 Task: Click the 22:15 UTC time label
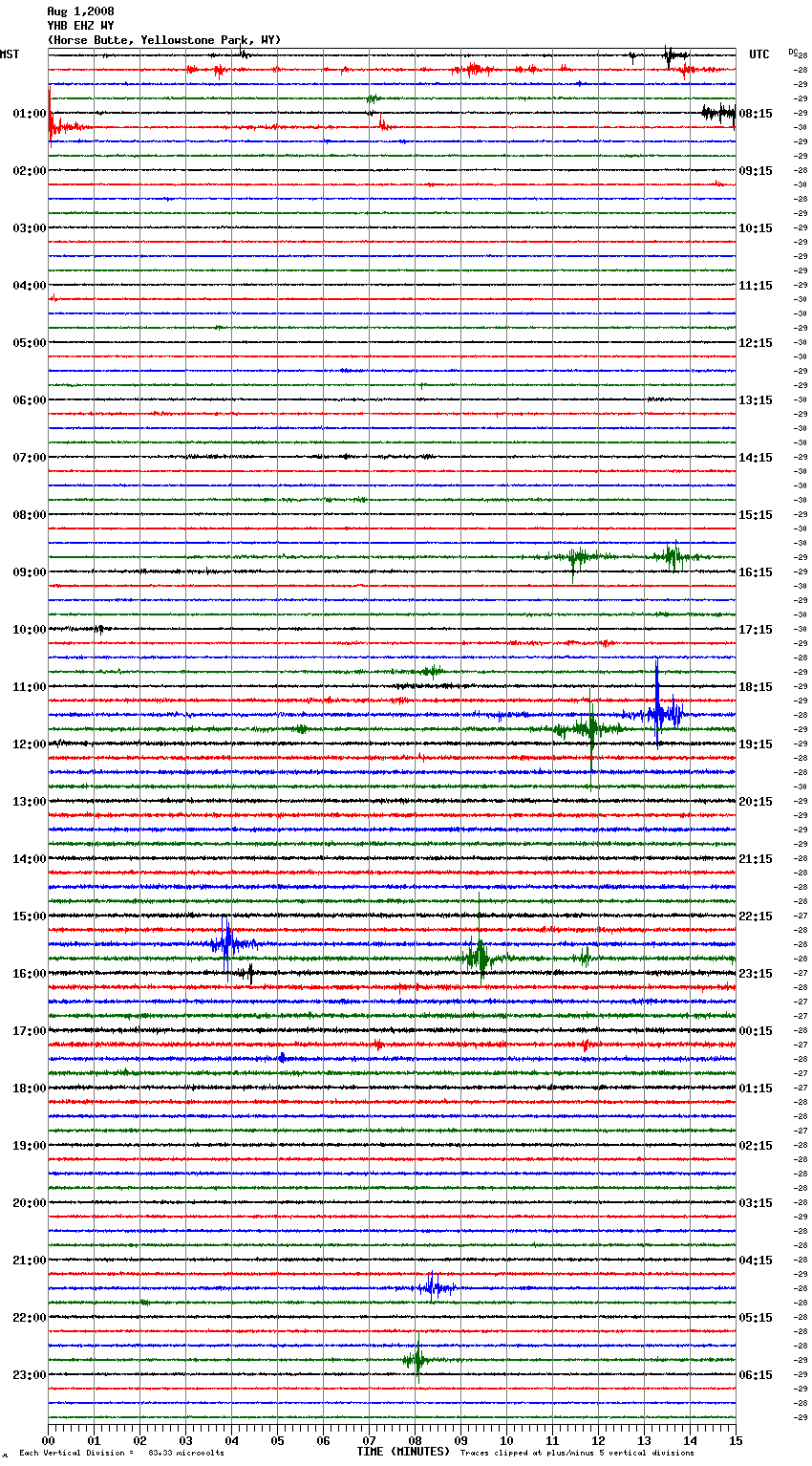pyautogui.click(x=756, y=916)
